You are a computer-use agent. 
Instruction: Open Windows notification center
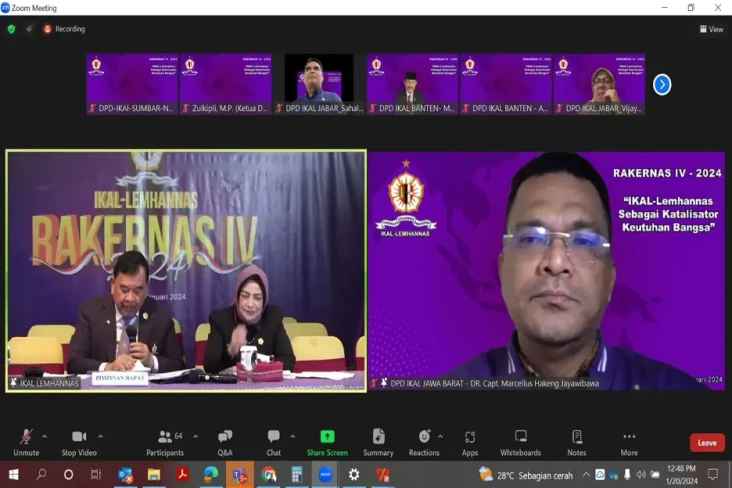pyautogui.click(x=713, y=475)
